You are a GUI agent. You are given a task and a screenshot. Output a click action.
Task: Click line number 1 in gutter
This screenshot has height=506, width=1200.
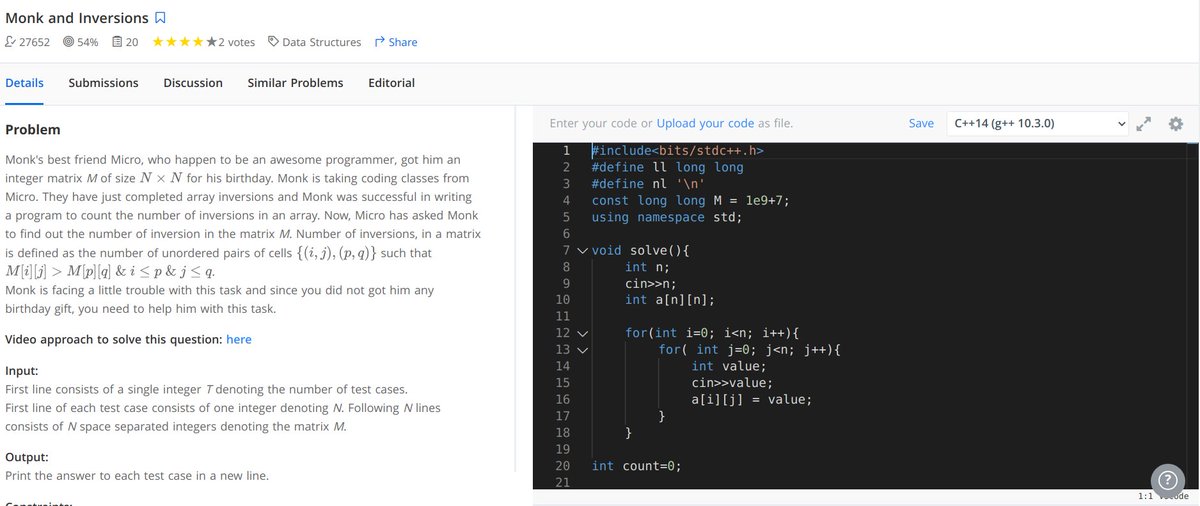(566, 151)
